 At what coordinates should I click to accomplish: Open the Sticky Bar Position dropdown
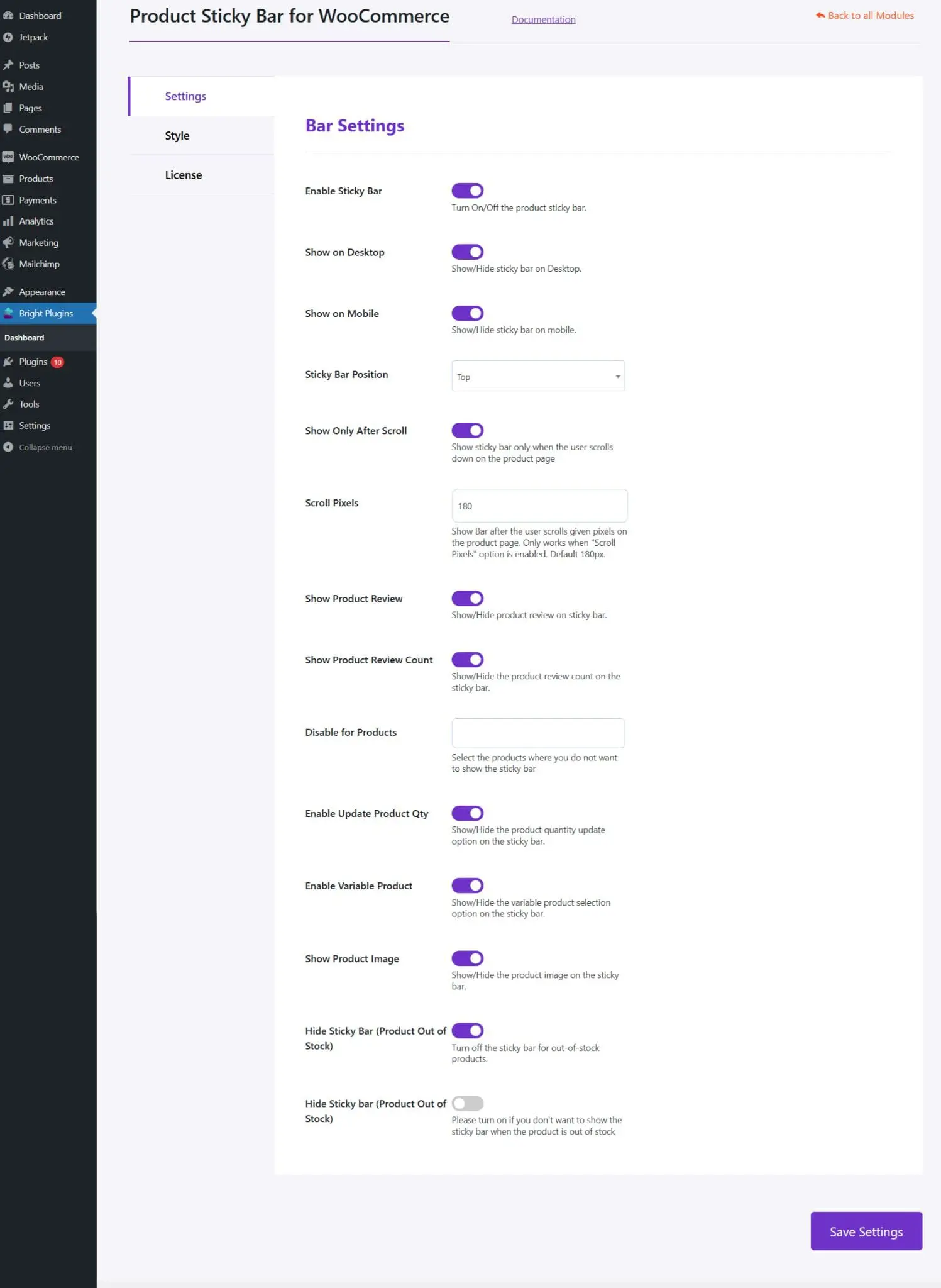pyautogui.click(x=538, y=376)
